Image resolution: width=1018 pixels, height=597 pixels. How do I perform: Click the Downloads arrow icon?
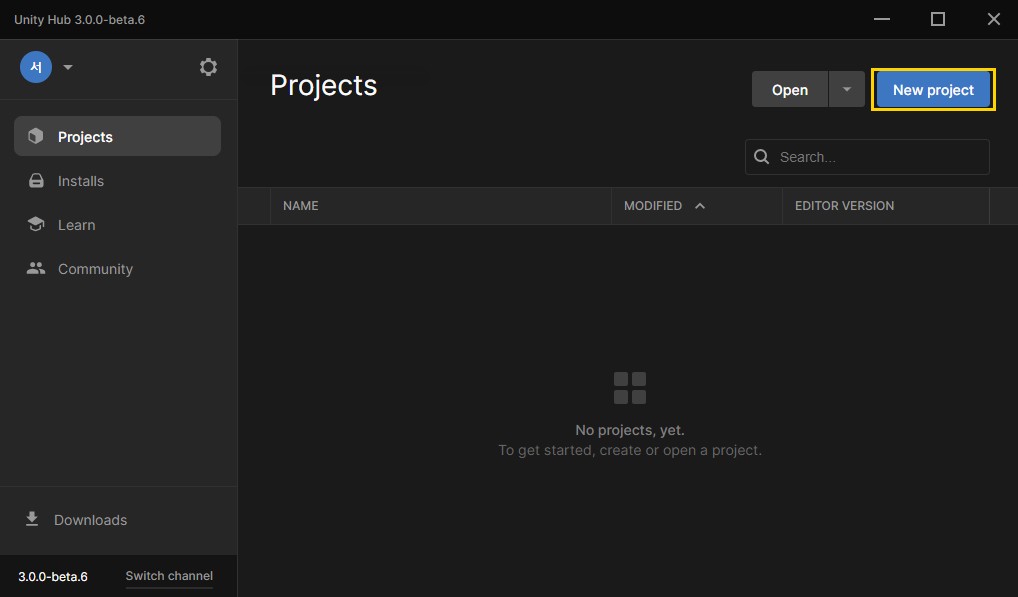[32, 519]
